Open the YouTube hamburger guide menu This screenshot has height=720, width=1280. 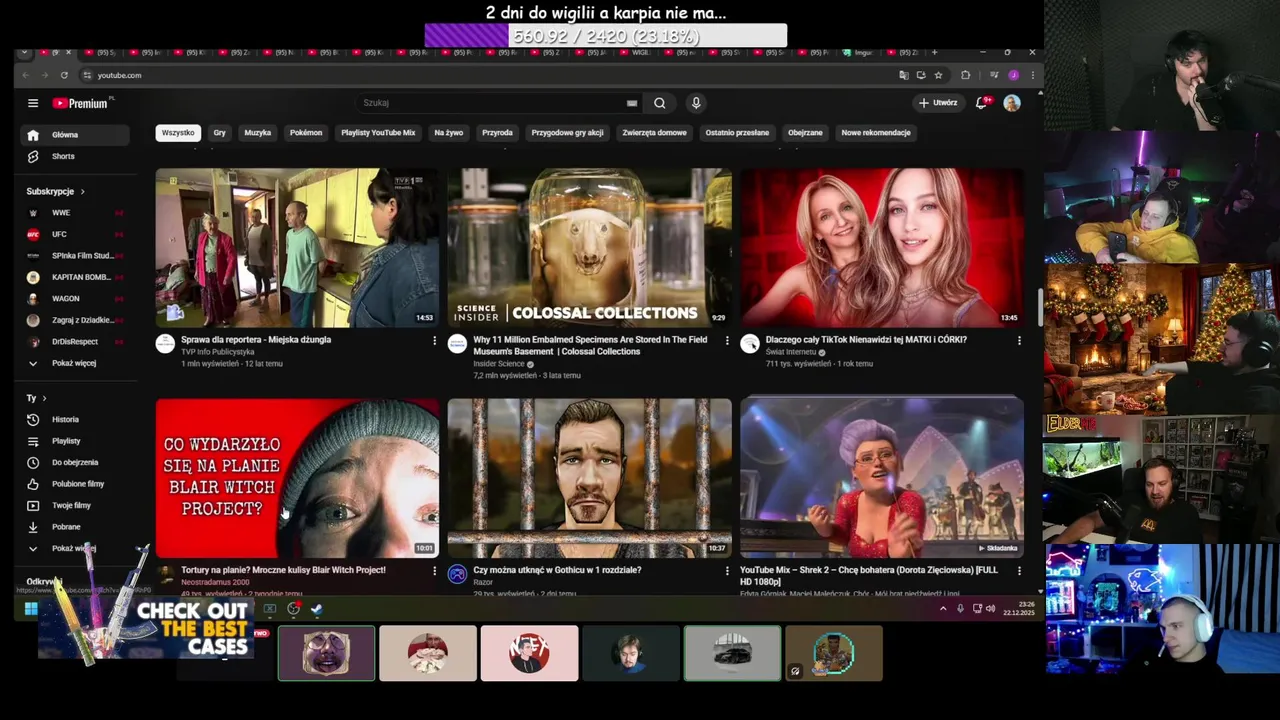point(33,103)
